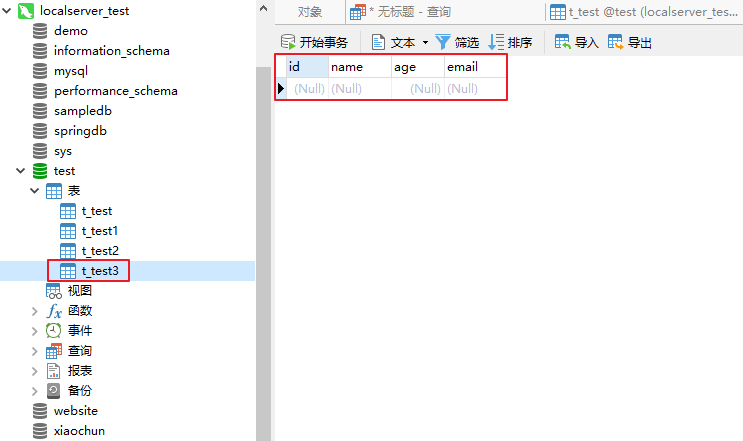Expand the 报表 reports node

pyautogui.click(x=35, y=371)
